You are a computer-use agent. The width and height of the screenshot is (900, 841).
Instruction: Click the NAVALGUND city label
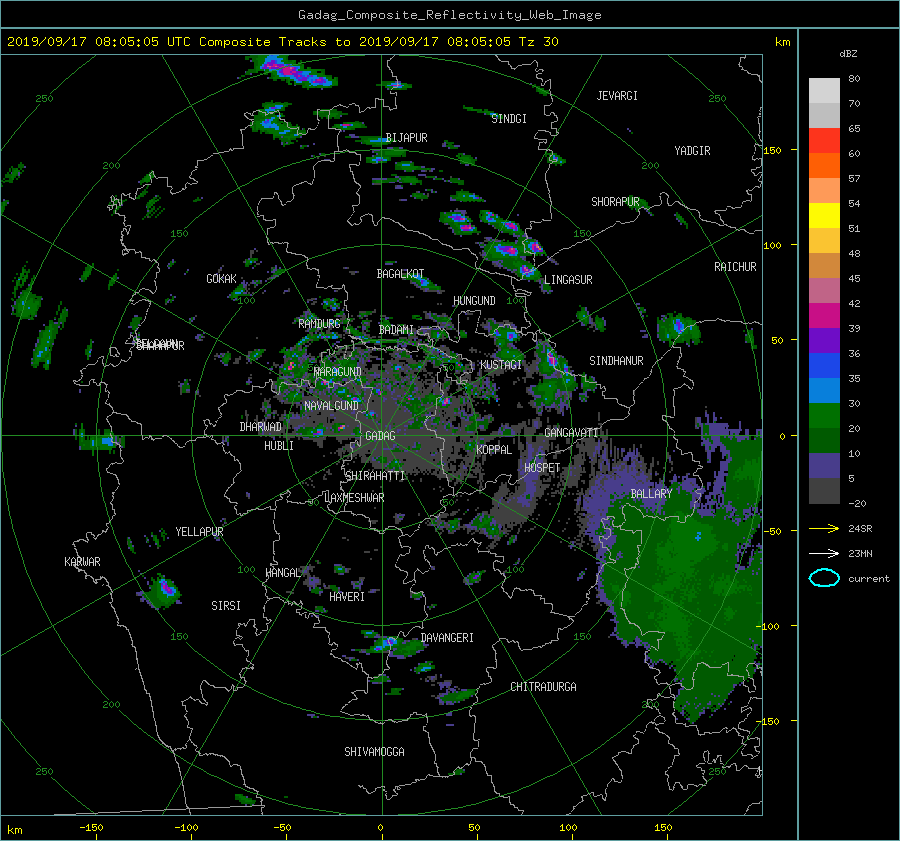tap(331, 406)
